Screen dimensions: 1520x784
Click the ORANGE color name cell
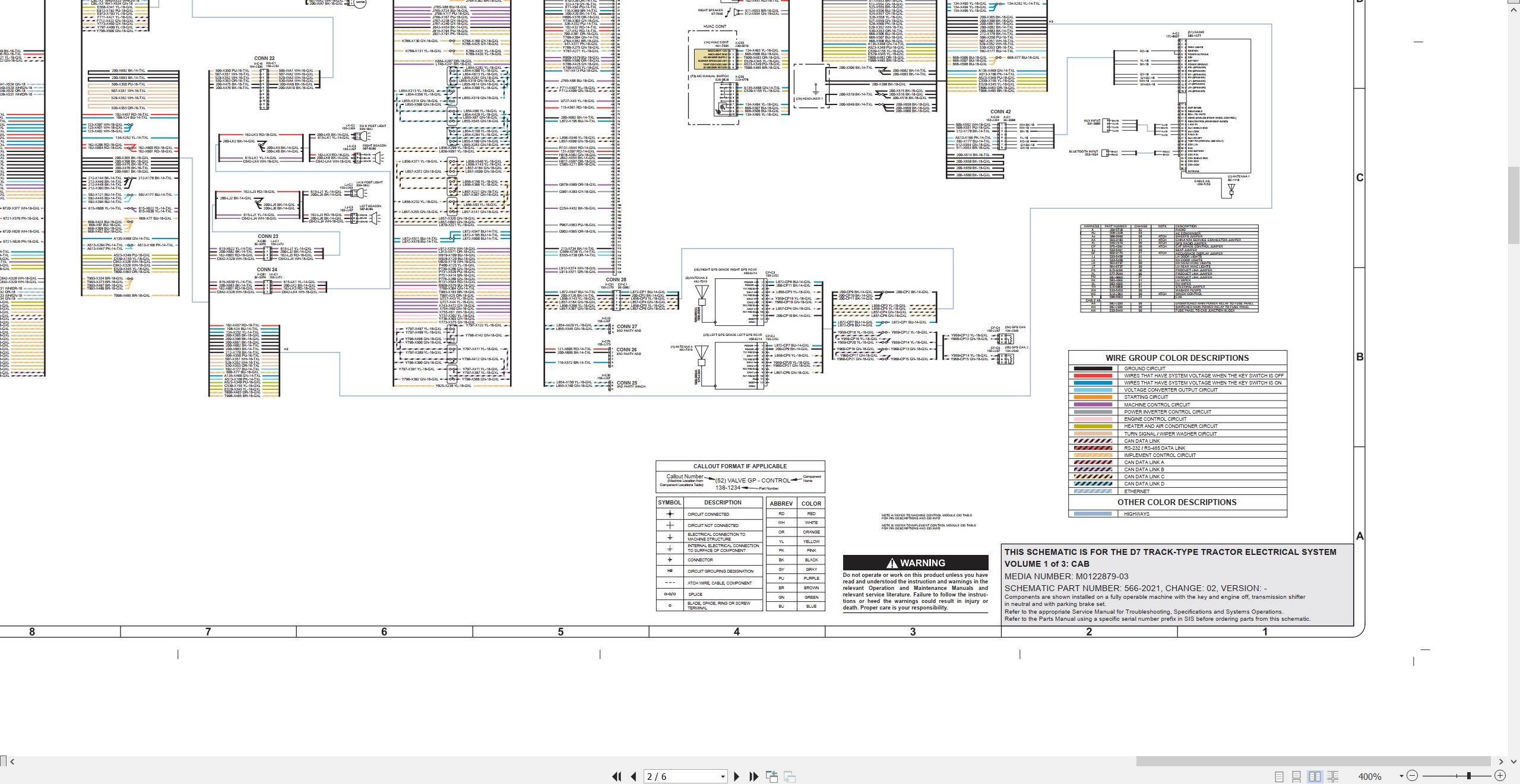coord(811,532)
